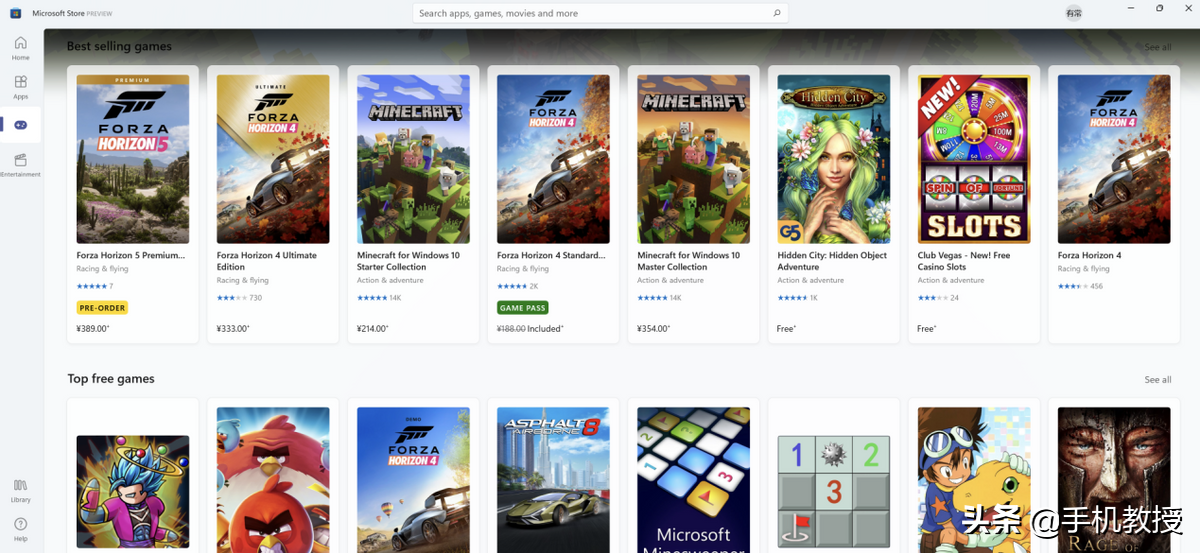Open Forza Horizon 4 Ultimate Edition cover
This screenshot has height=553, width=1200.
click(273, 159)
